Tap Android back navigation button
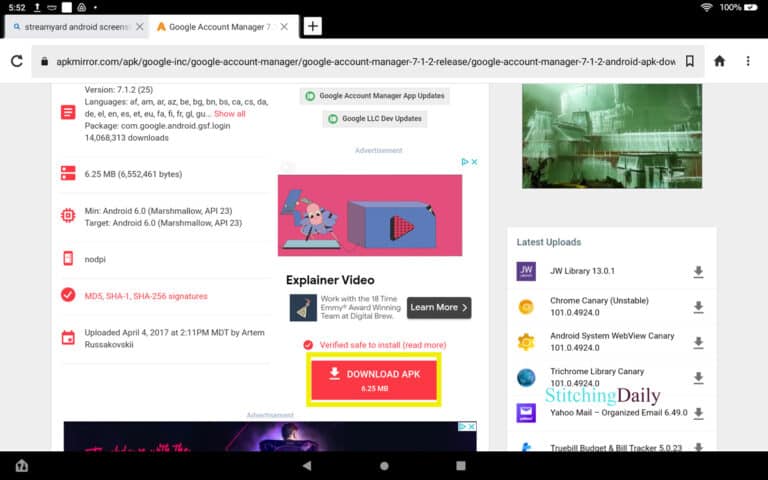The image size is (768, 480). pyautogui.click(x=307, y=465)
